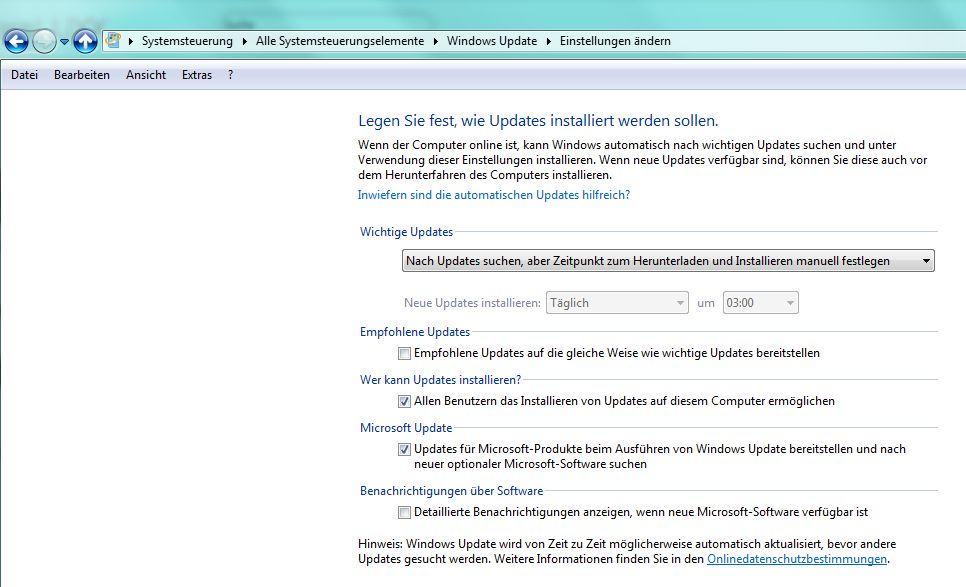Click the Wer kann Updates installieren? label
966x587 pixels.
440,380
